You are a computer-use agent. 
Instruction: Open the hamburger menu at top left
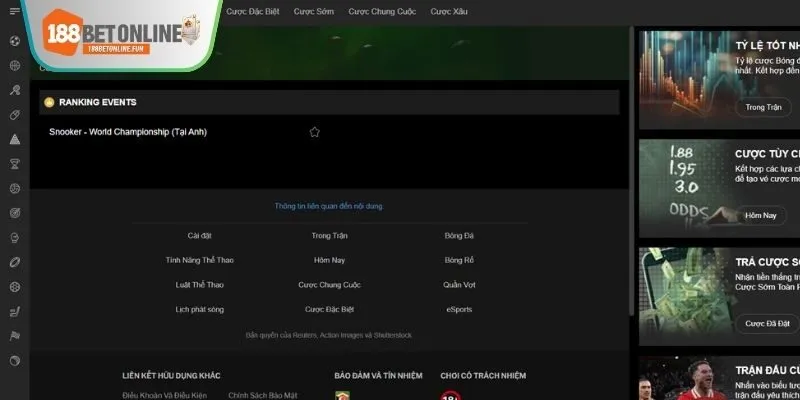(14, 11)
